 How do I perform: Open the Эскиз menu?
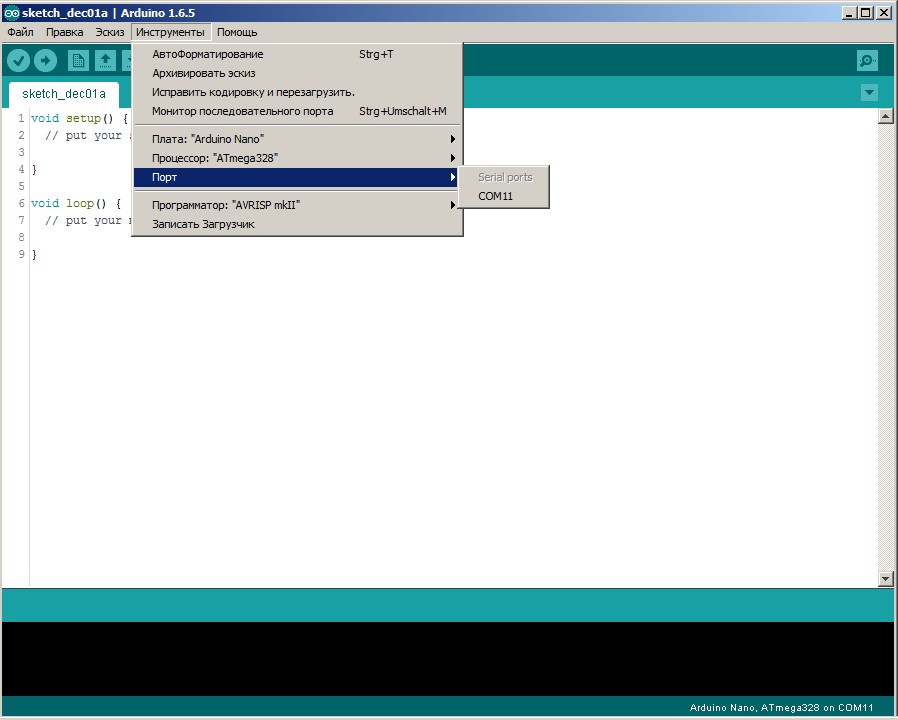(109, 32)
